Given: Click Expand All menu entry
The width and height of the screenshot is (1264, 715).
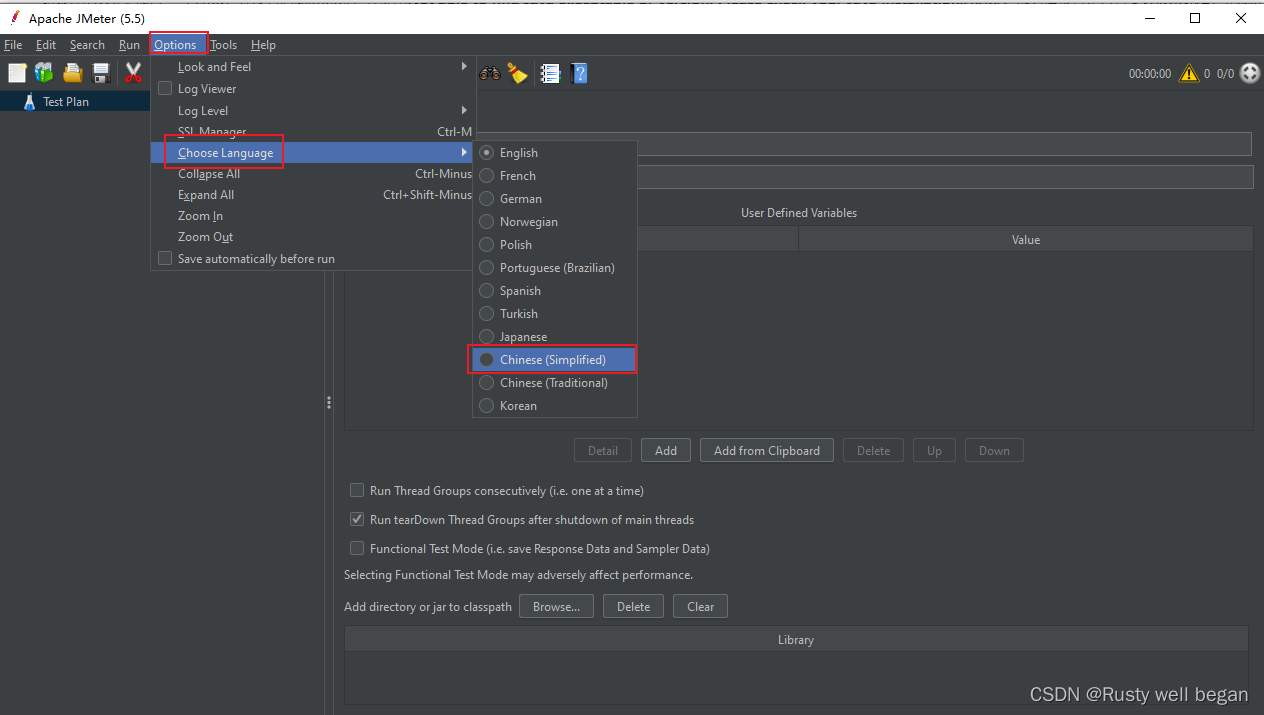Looking at the screenshot, I should click(x=313, y=195).
